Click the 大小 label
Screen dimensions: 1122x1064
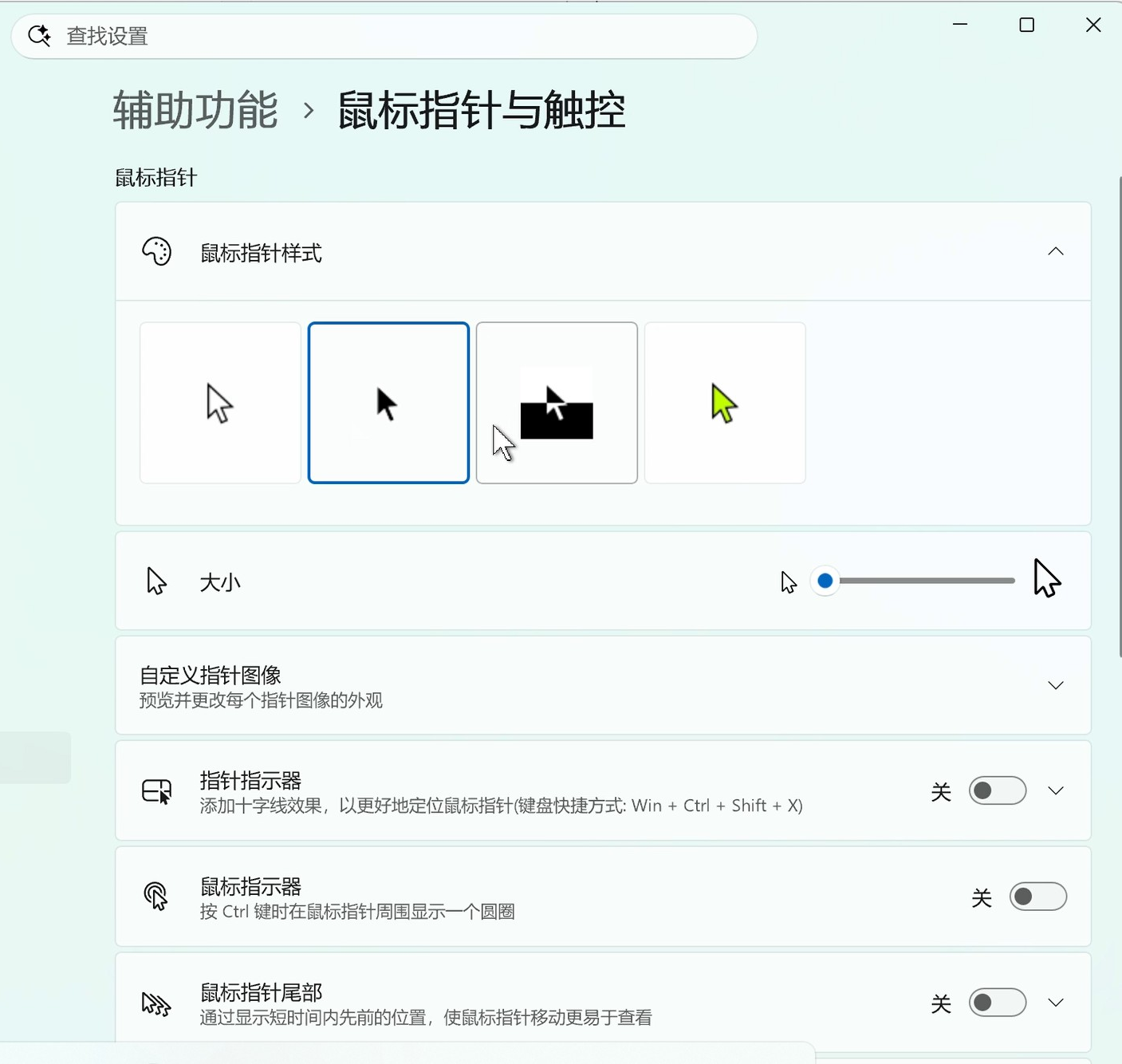(x=220, y=582)
